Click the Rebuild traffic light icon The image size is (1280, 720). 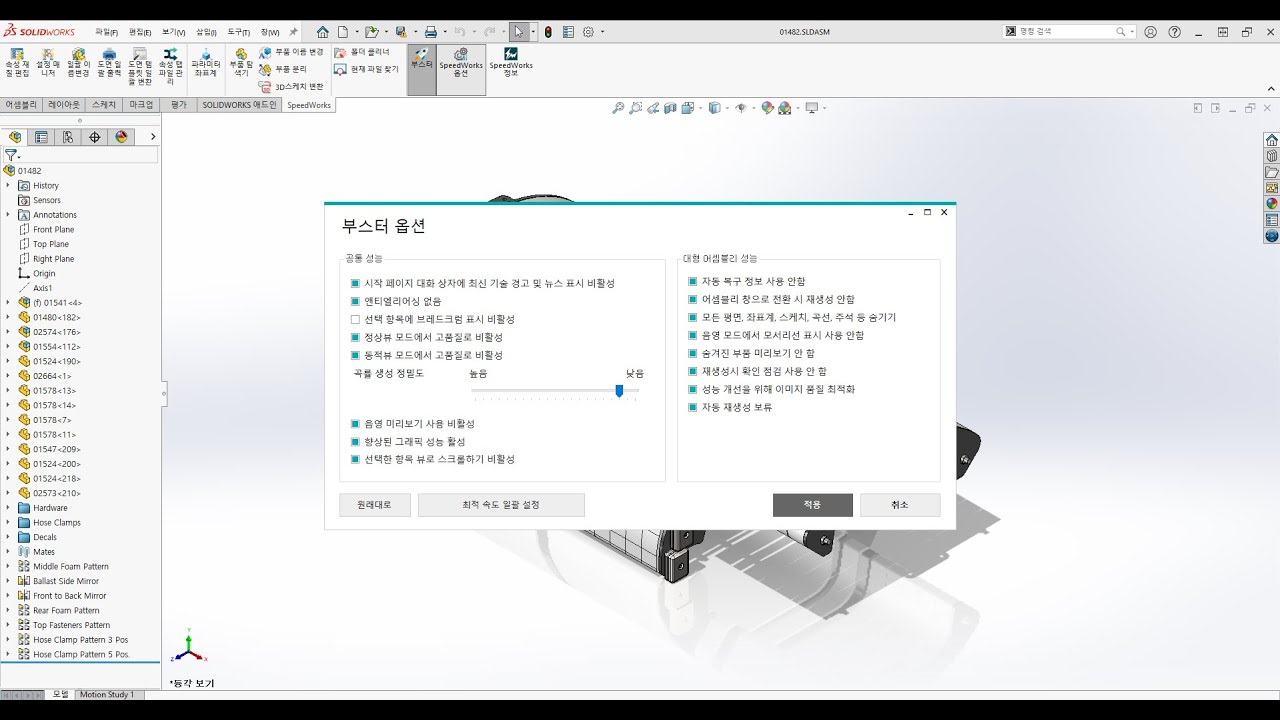(547, 32)
